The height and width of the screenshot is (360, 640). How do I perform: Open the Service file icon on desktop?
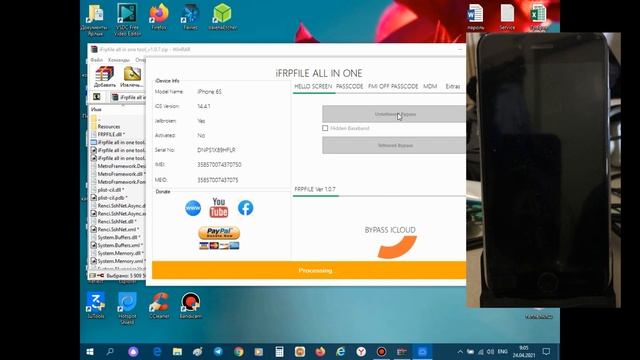pyautogui.click(x=507, y=17)
